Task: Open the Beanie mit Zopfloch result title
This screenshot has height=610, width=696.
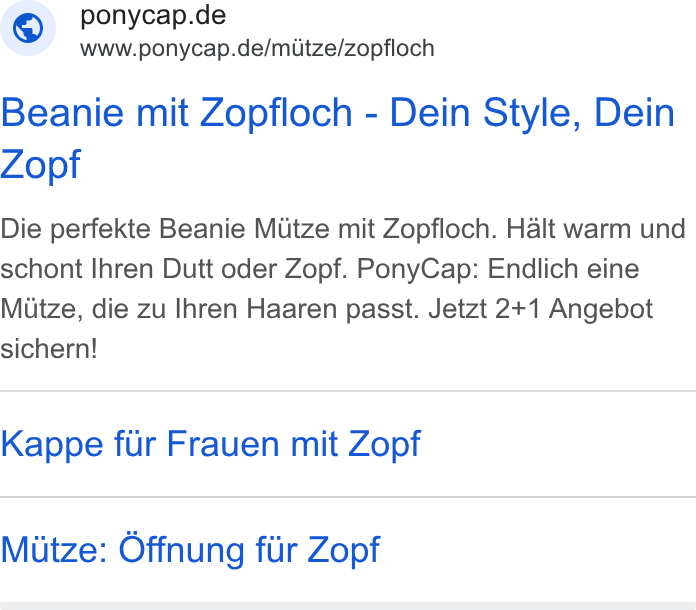Action: pyautogui.click(x=337, y=139)
